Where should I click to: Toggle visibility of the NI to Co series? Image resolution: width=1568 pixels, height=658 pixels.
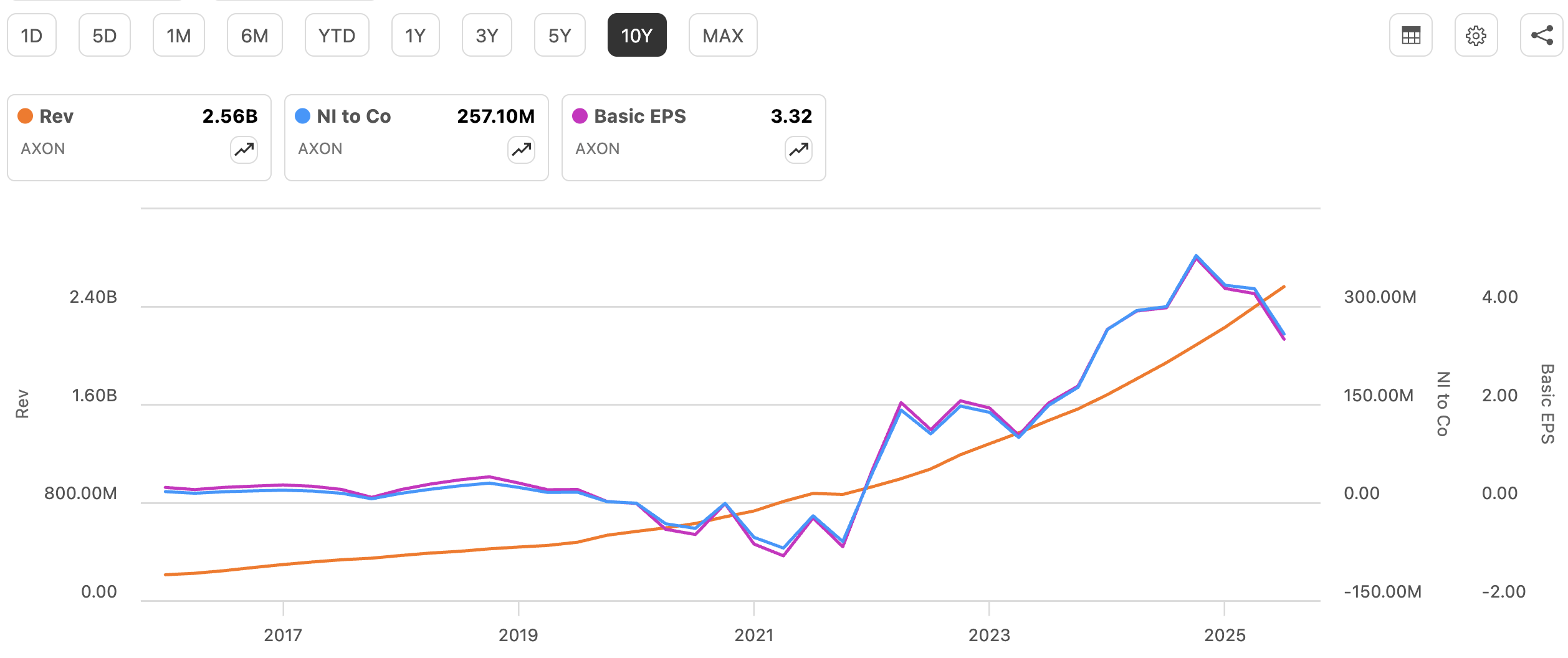point(302,115)
